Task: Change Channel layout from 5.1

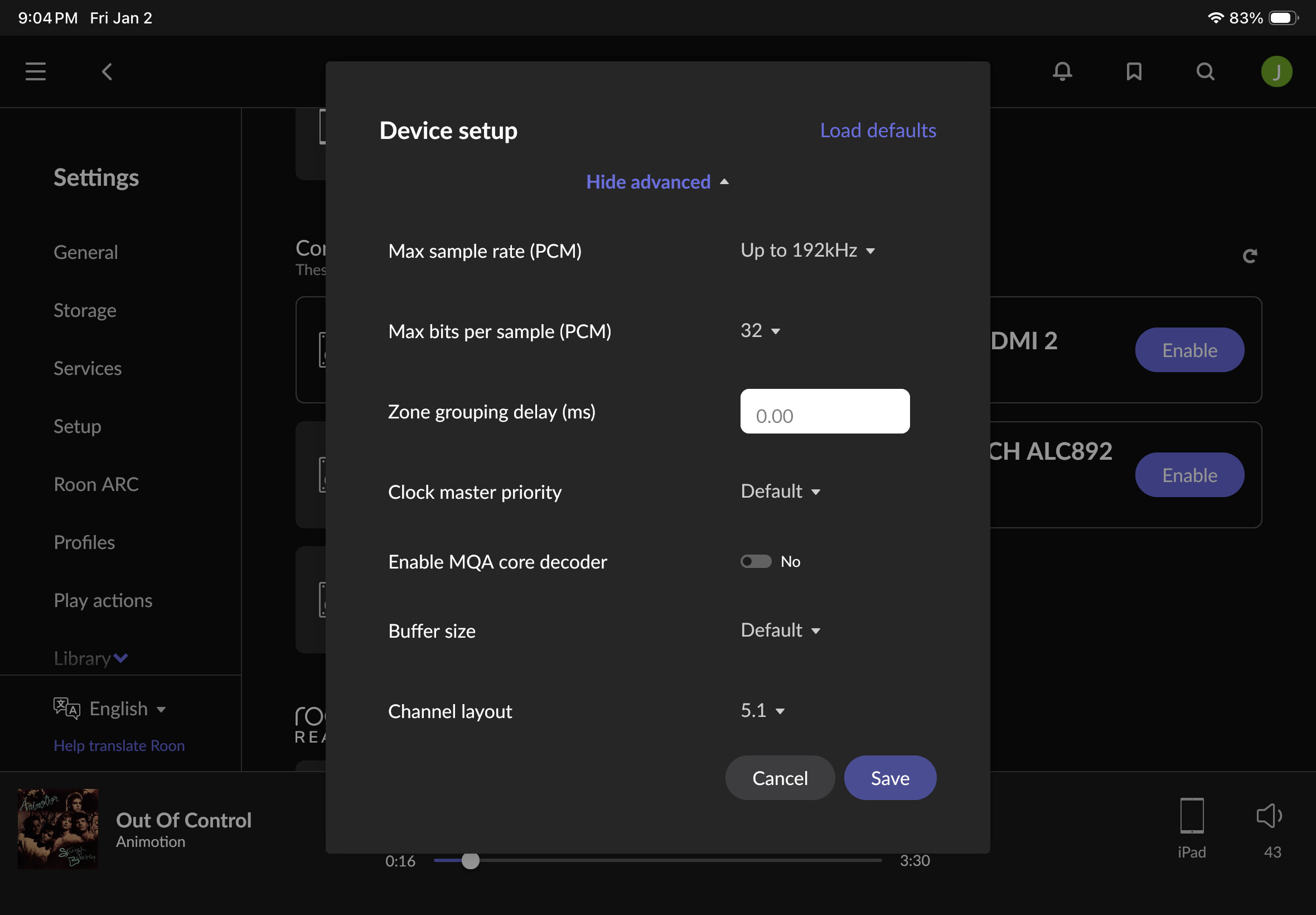Action: (762, 710)
